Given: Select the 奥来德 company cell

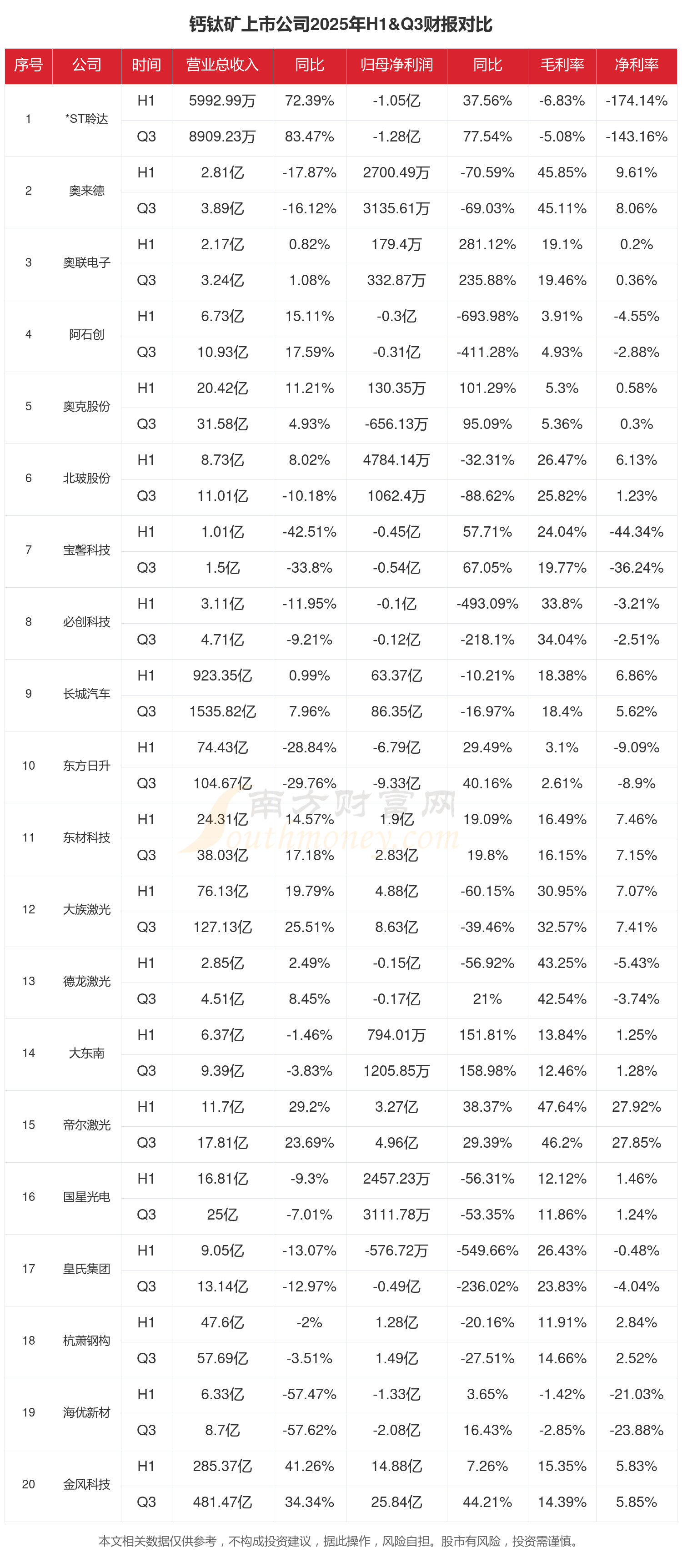Looking at the screenshot, I should (x=86, y=191).
